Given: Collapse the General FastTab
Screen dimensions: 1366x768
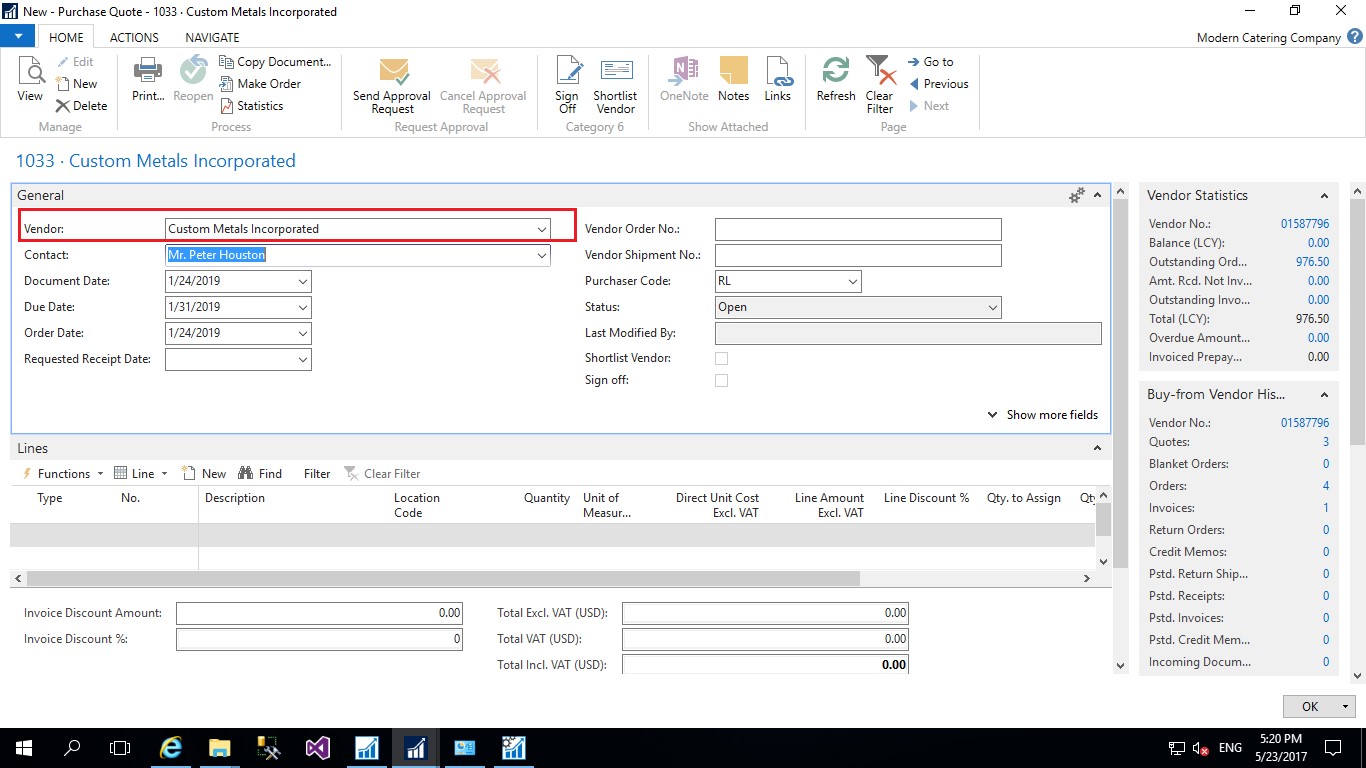Looking at the screenshot, I should click(x=1097, y=196).
